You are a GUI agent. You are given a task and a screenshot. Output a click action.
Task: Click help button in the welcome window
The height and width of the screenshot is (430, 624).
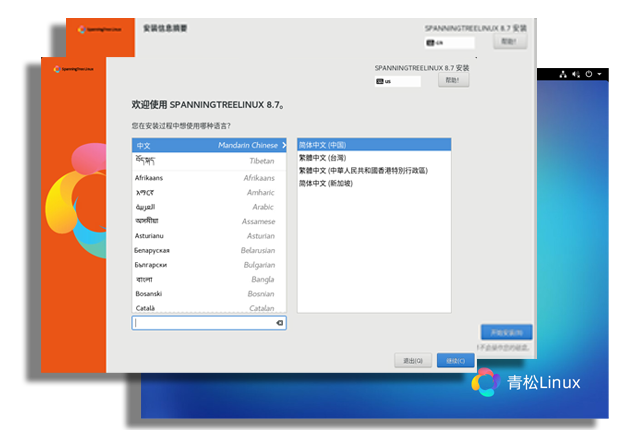point(454,80)
